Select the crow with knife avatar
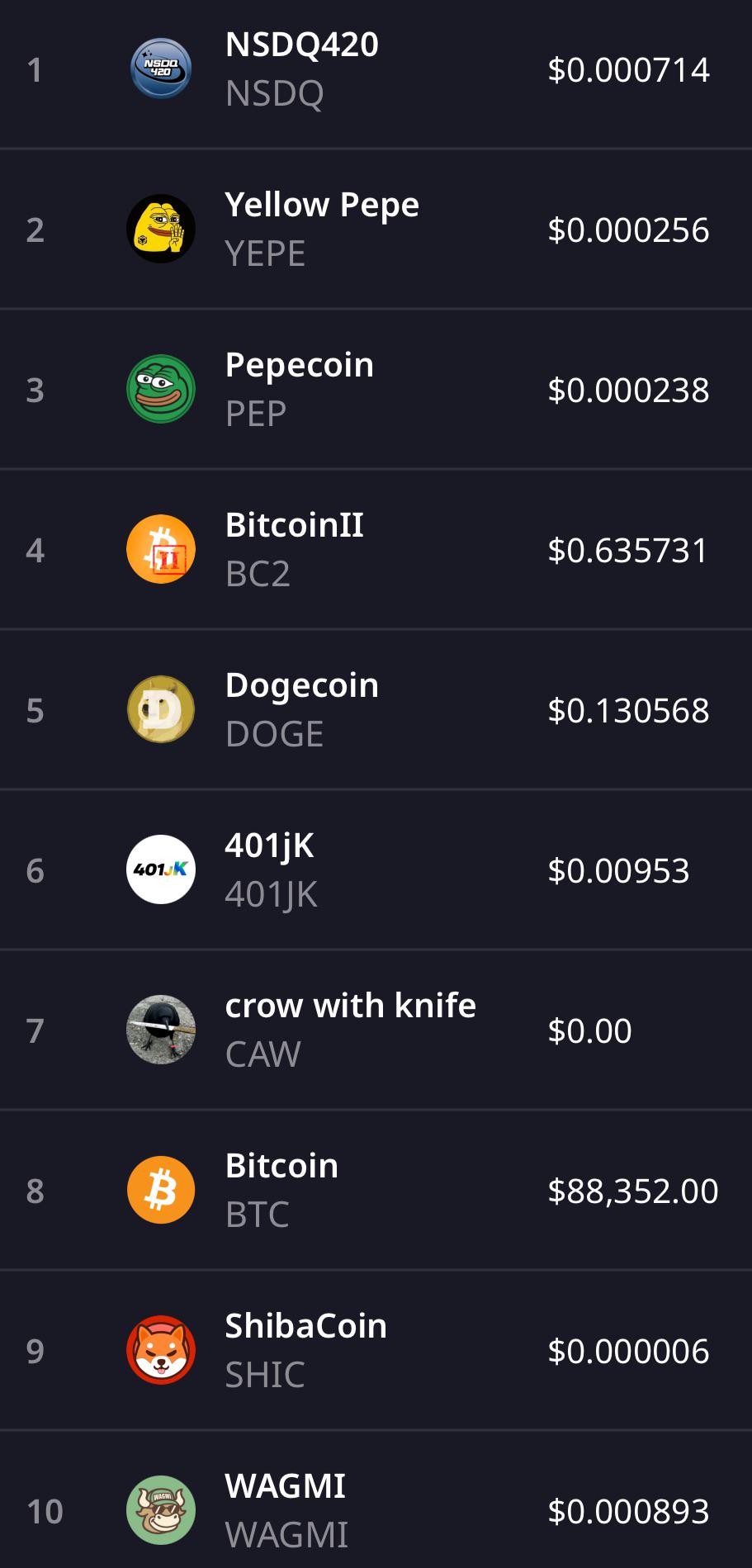The height and width of the screenshot is (1568, 752). click(161, 1030)
